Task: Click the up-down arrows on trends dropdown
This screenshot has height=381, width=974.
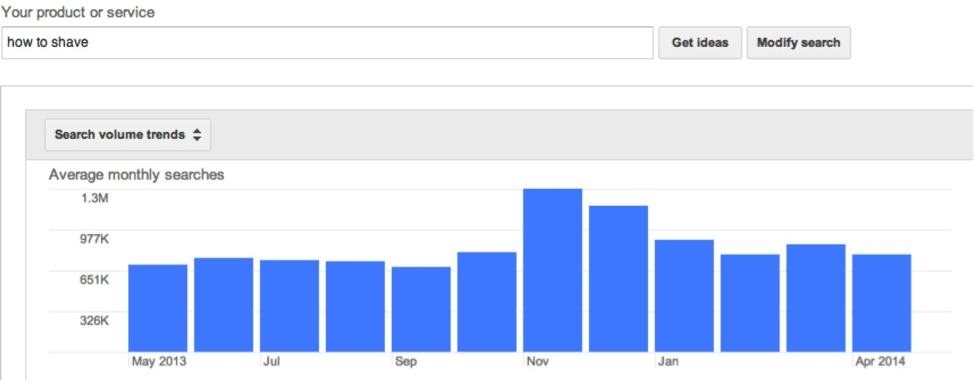Action: tap(197, 135)
